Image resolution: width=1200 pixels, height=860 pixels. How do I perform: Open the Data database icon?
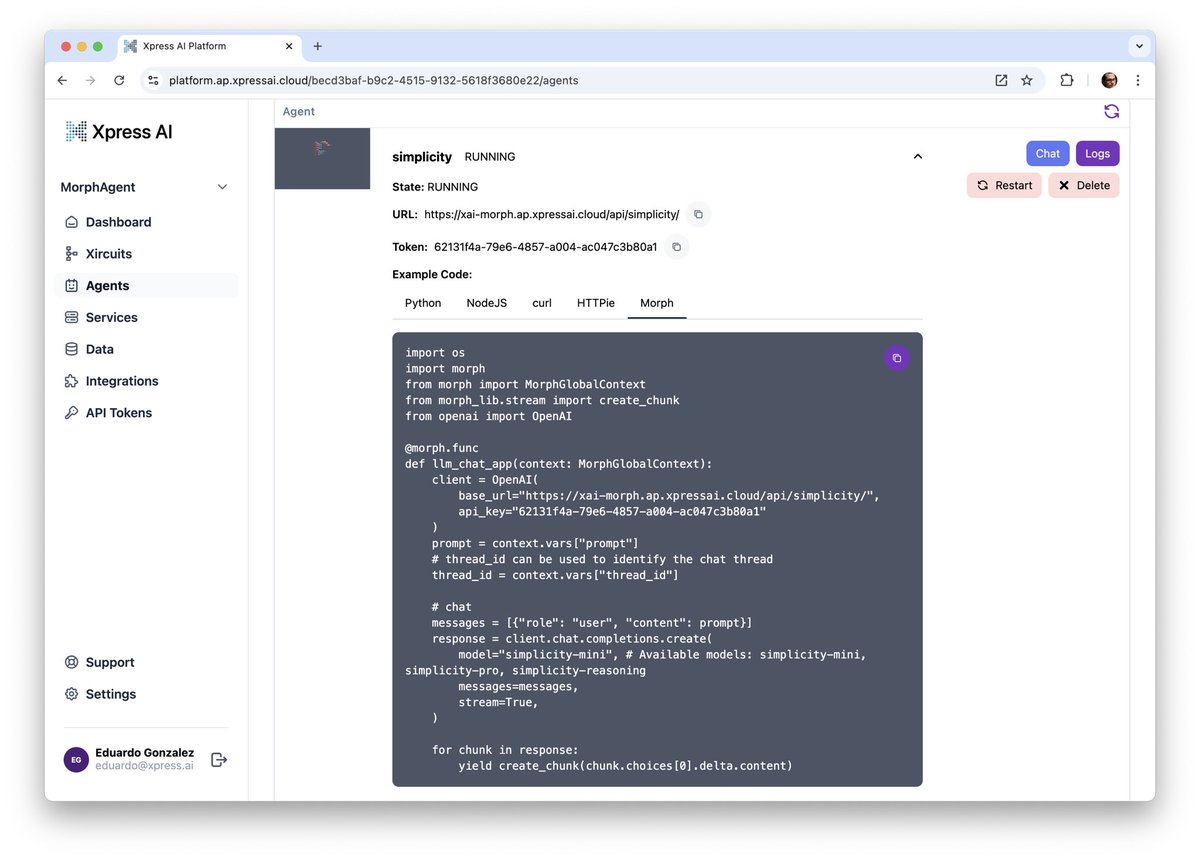click(x=71, y=349)
